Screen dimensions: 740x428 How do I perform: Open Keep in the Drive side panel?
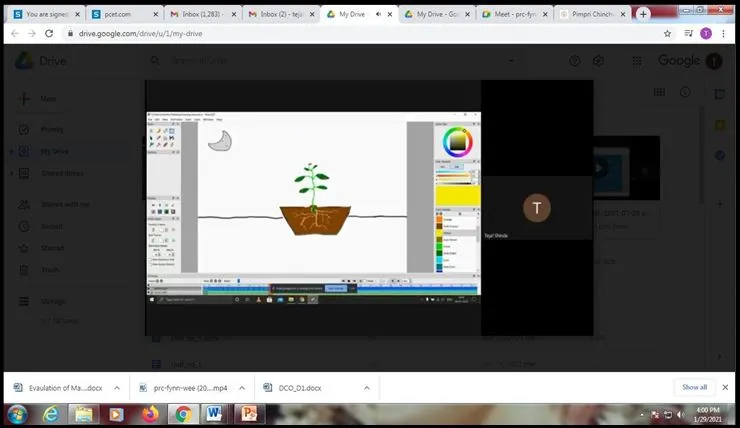click(720, 125)
